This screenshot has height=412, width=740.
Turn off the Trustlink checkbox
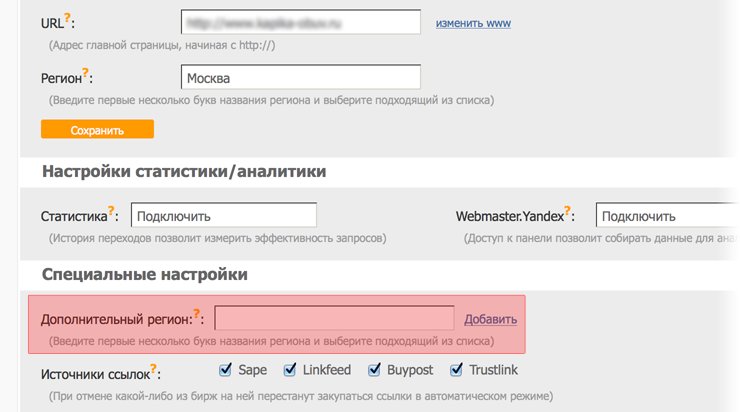click(457, 370)
